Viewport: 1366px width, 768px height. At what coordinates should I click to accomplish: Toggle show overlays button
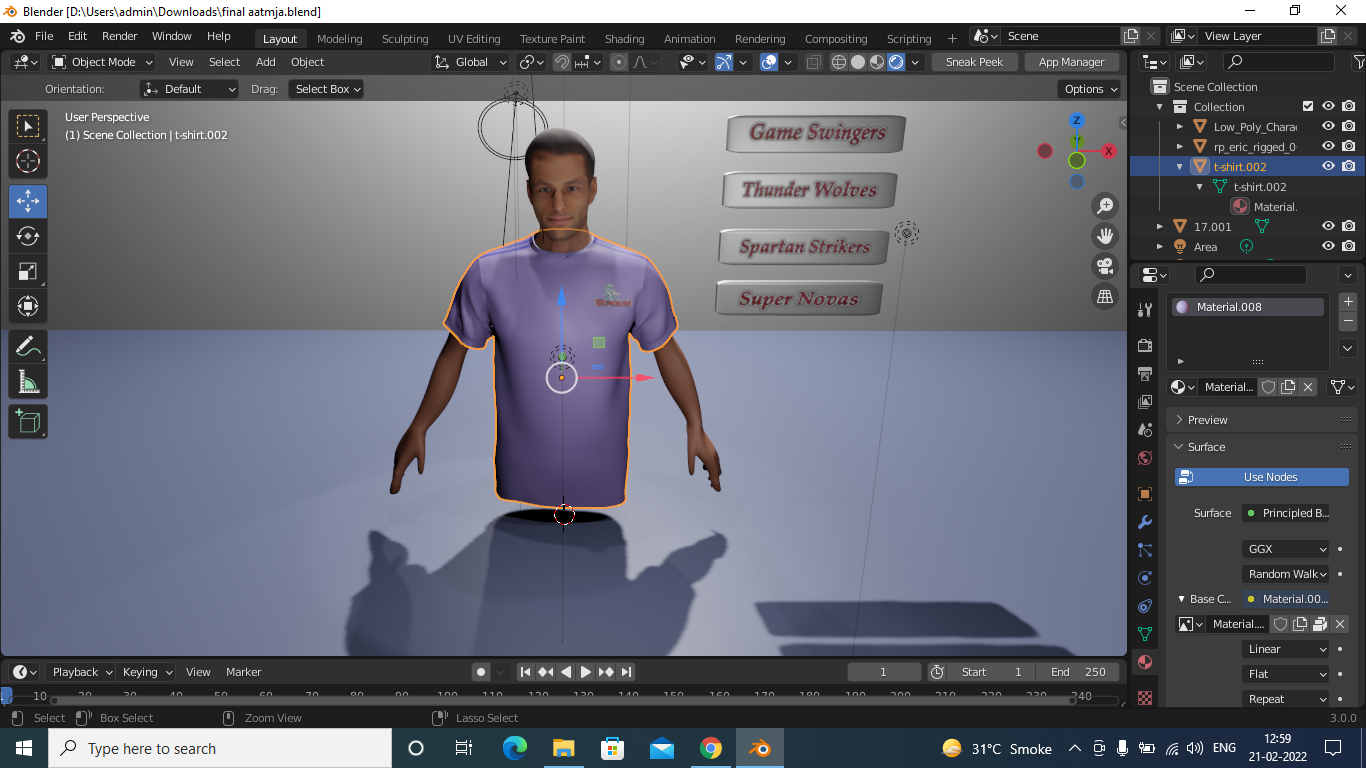click(x=769, y=62)
